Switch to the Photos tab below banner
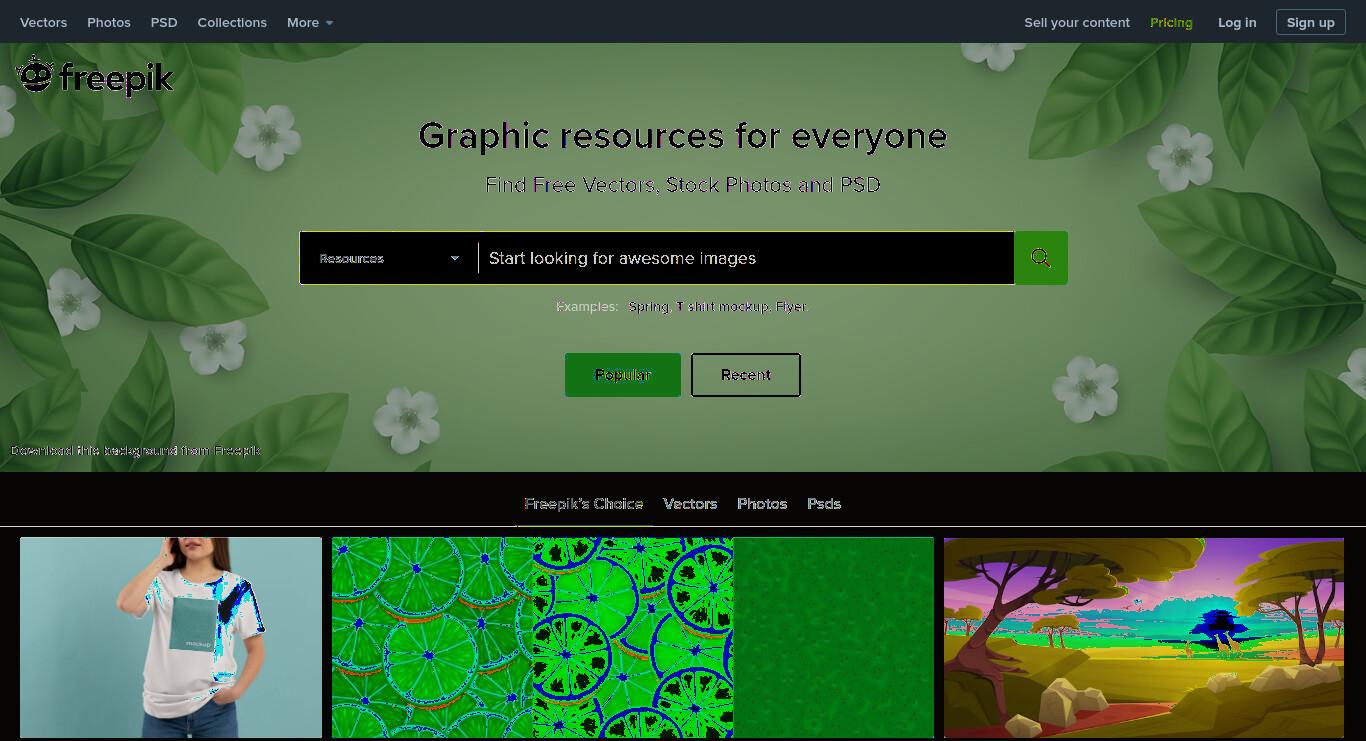 pyautogui.click(x=762, y=504)
